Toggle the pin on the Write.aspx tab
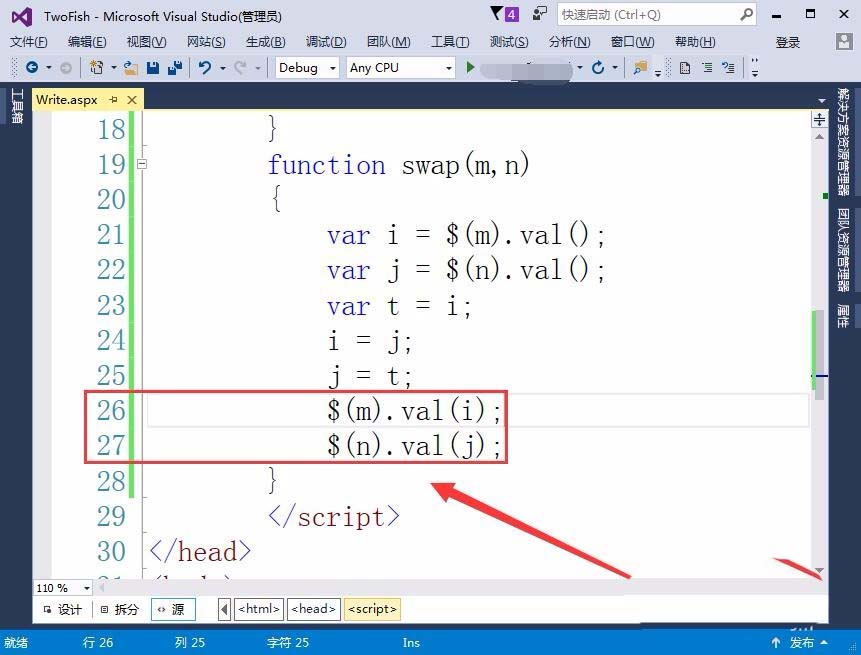The width and height of the screenshot is (861, 655). [113, 99]
